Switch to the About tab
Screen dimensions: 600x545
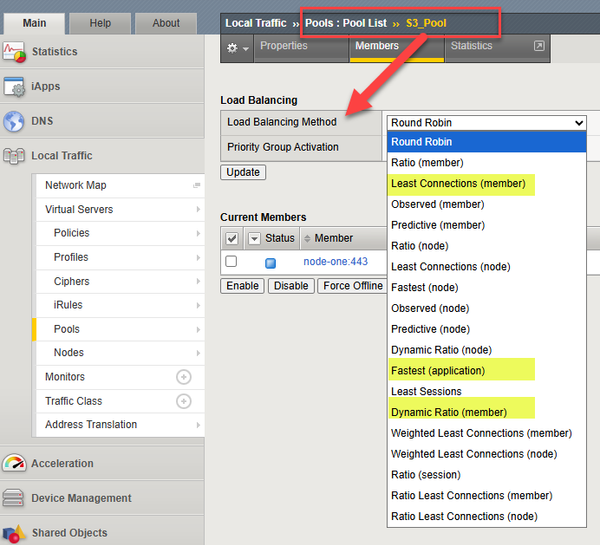[x=166, y=23]
